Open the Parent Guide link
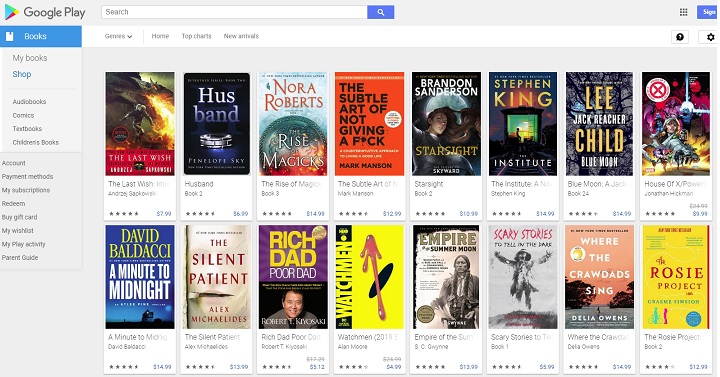The height and width of the screenshot is (377, 720). point(20,258)
